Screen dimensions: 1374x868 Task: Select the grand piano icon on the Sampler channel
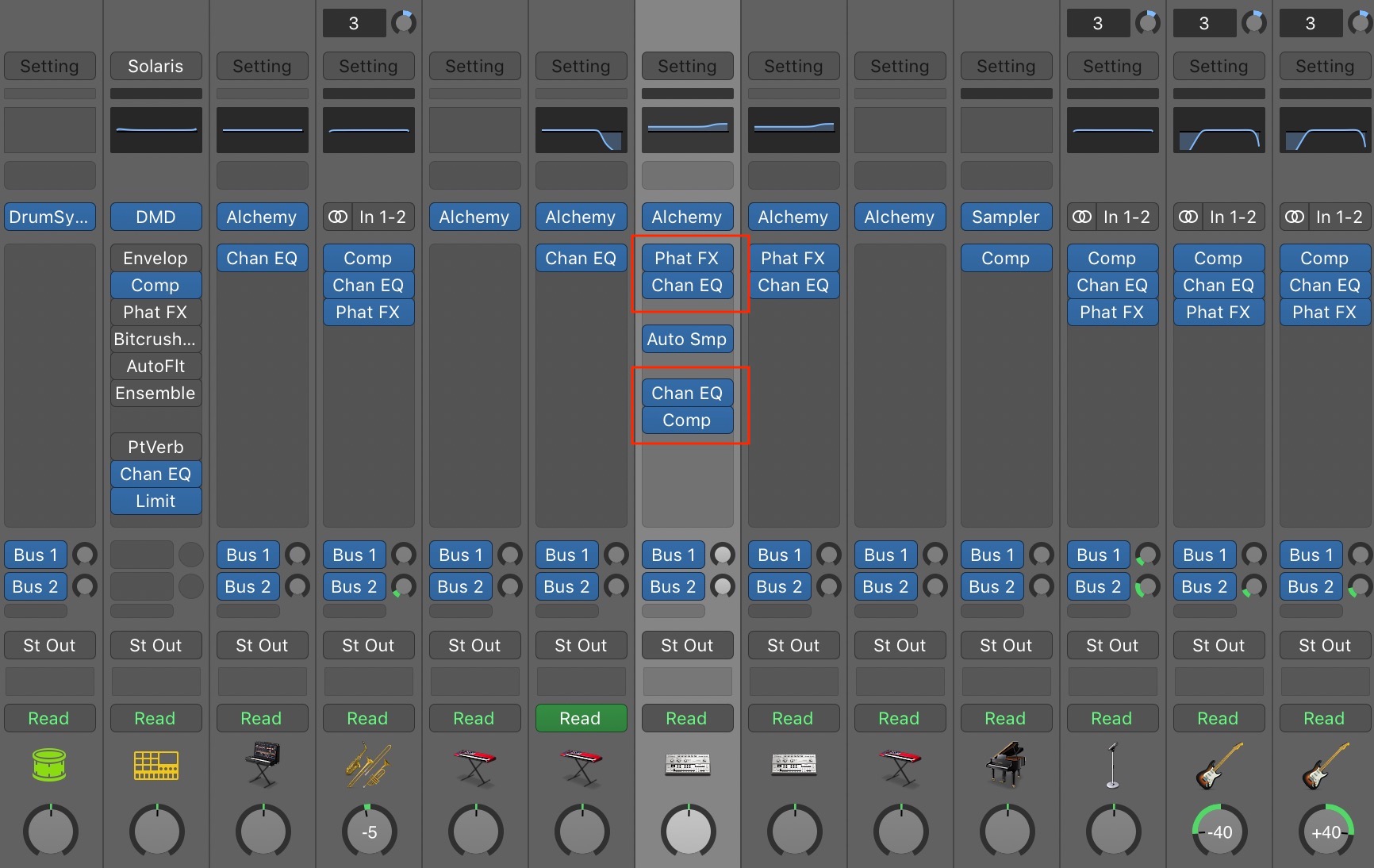(x=1005, y=764)
